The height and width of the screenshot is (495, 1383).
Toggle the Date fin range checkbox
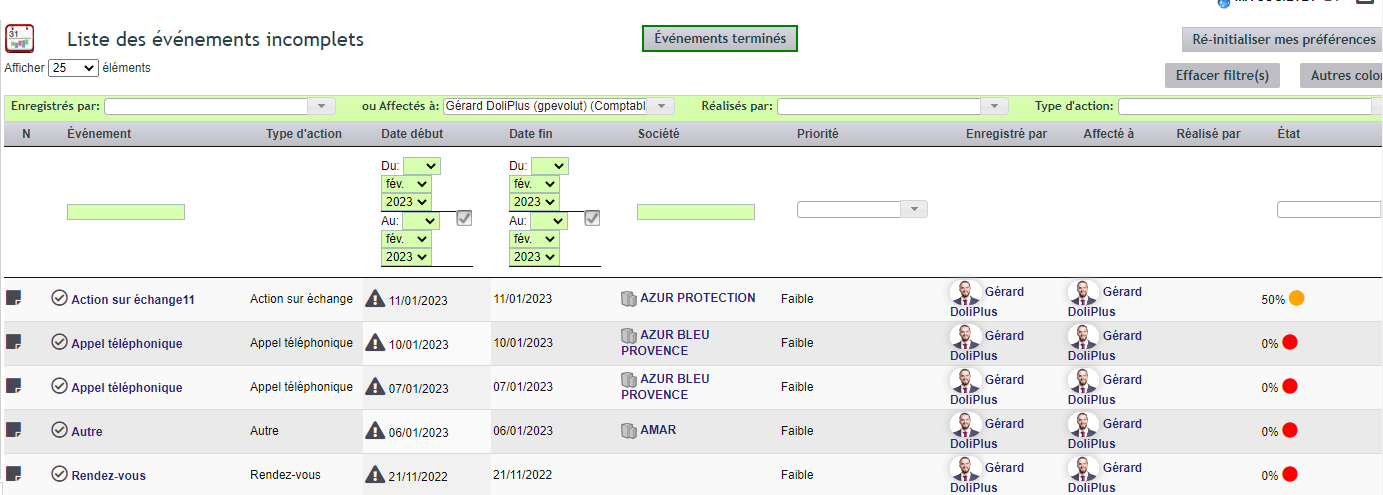click(592, 218)
